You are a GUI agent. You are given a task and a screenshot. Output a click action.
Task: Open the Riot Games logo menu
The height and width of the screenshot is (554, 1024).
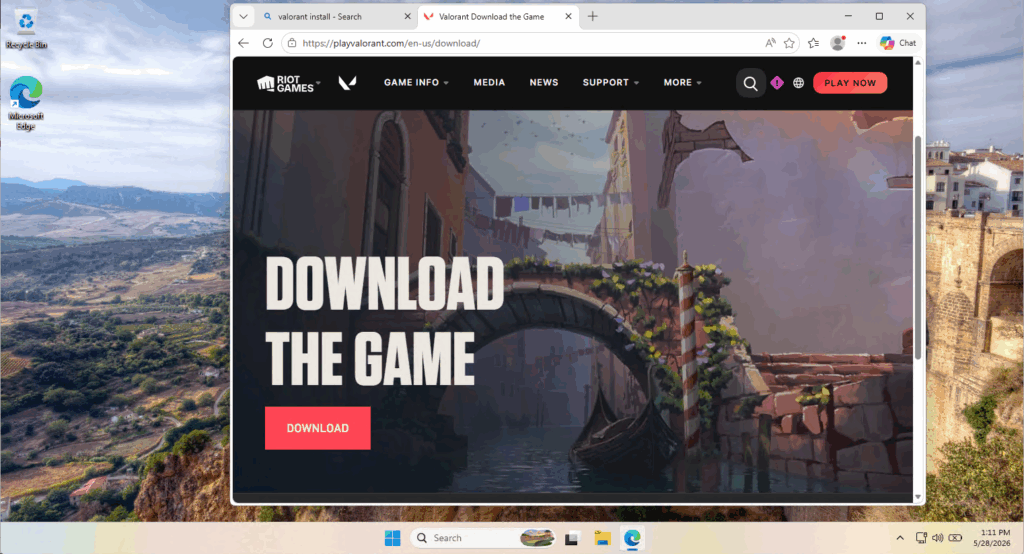[289, 83]
